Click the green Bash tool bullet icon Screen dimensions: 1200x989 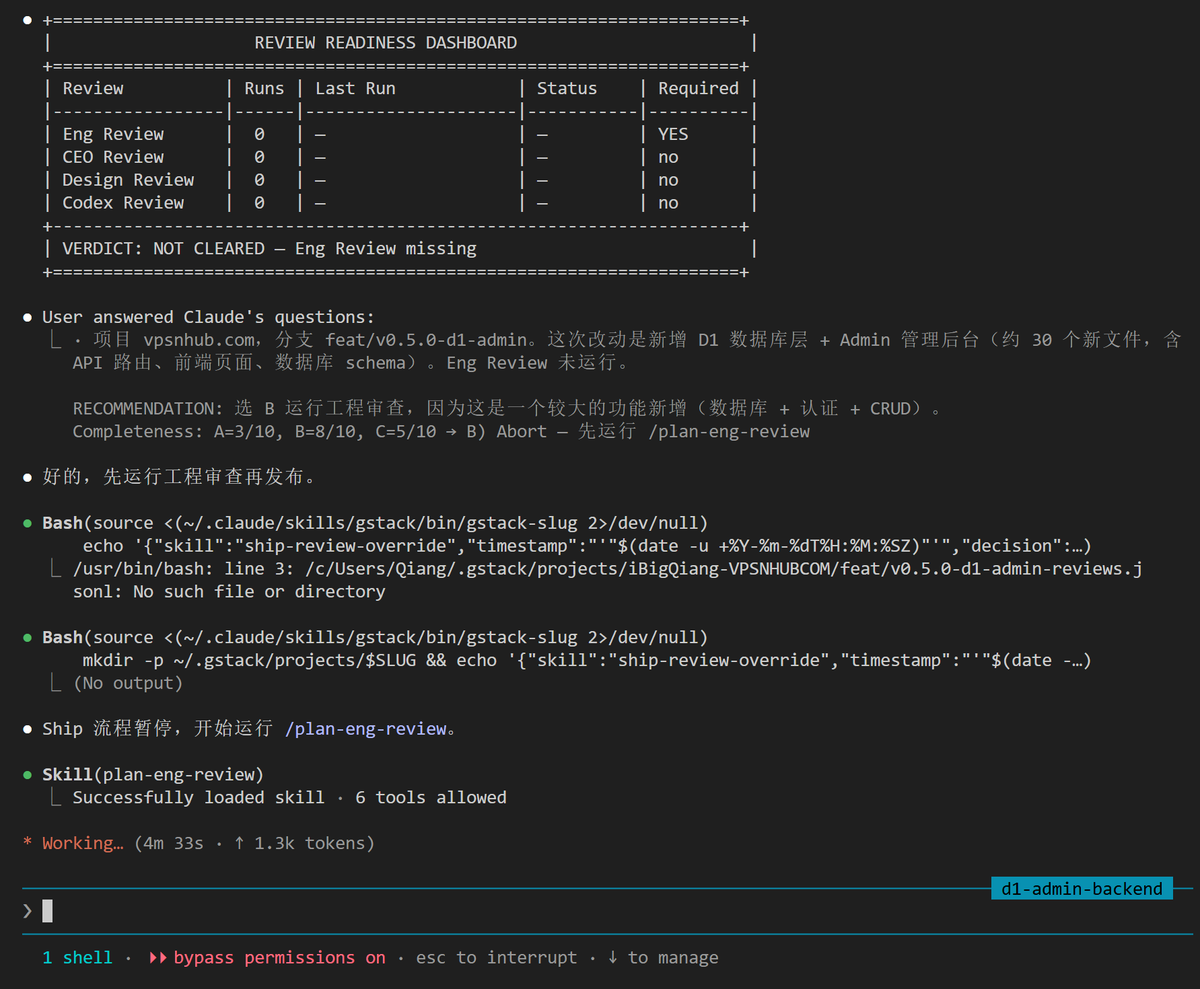click(x=28, y=522)
